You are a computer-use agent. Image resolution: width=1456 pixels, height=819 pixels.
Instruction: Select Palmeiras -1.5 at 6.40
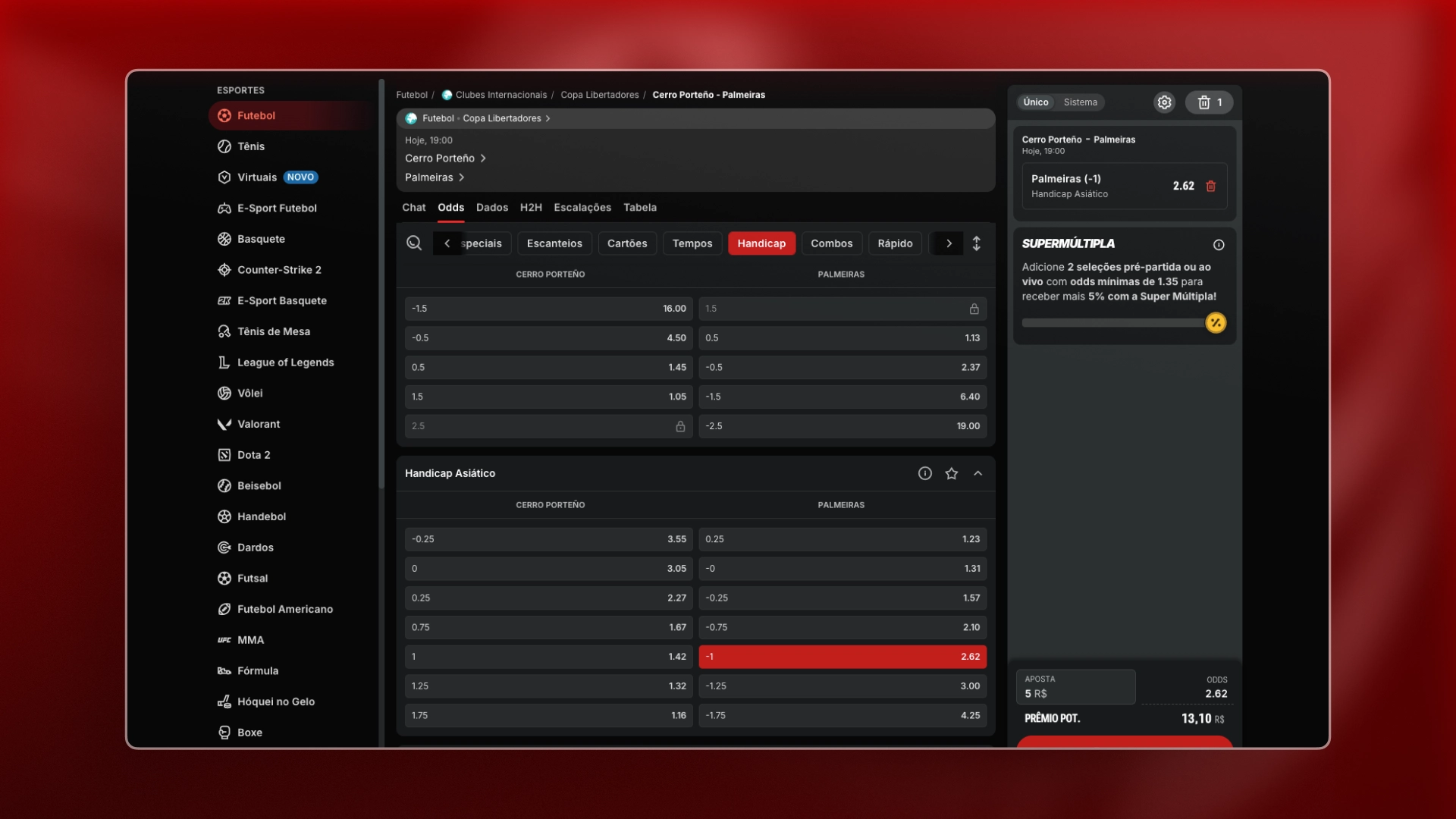tap(843, 397)
